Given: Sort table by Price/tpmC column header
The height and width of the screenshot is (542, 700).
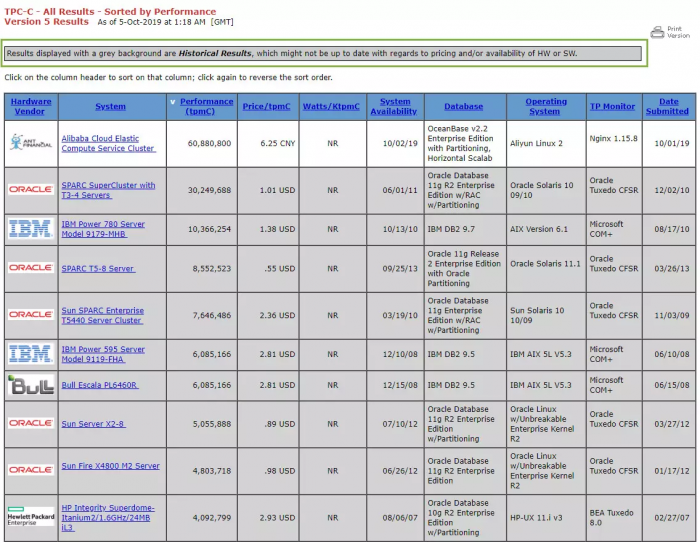Looking at the screenshot, I should tap(267, 106).
